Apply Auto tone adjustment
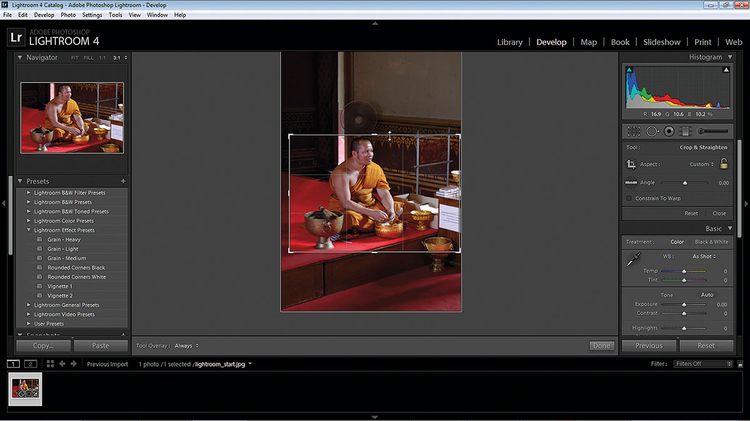 coord(707,295)
